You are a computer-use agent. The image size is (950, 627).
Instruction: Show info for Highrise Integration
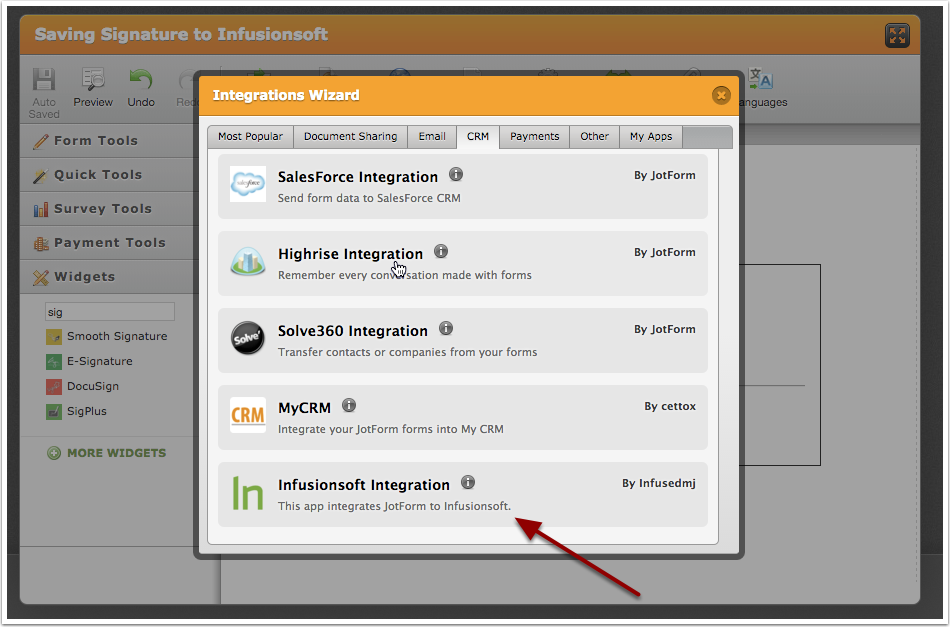tap(441, 251)
